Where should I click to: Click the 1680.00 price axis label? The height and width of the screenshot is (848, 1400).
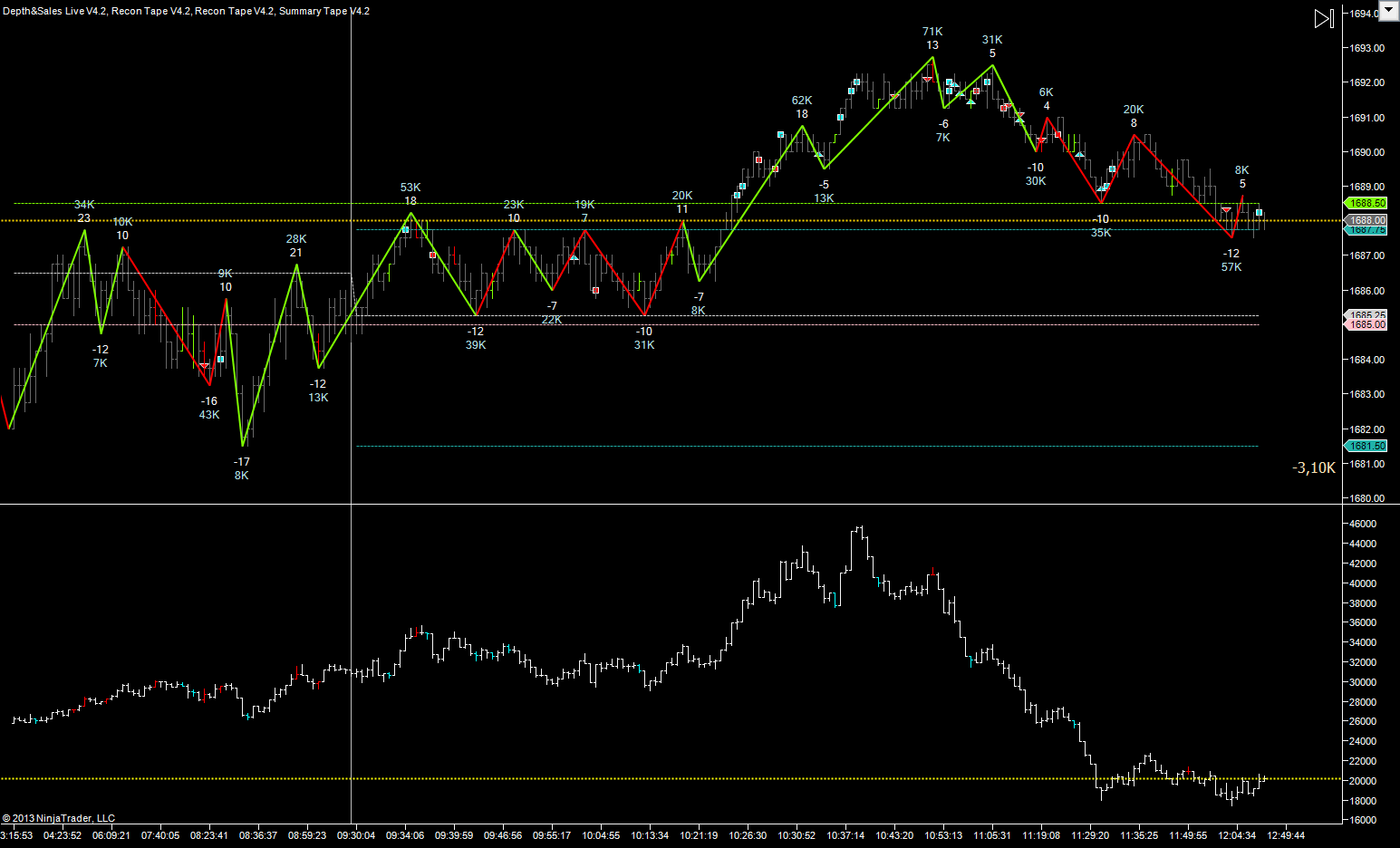click(x=1367, y=498)
